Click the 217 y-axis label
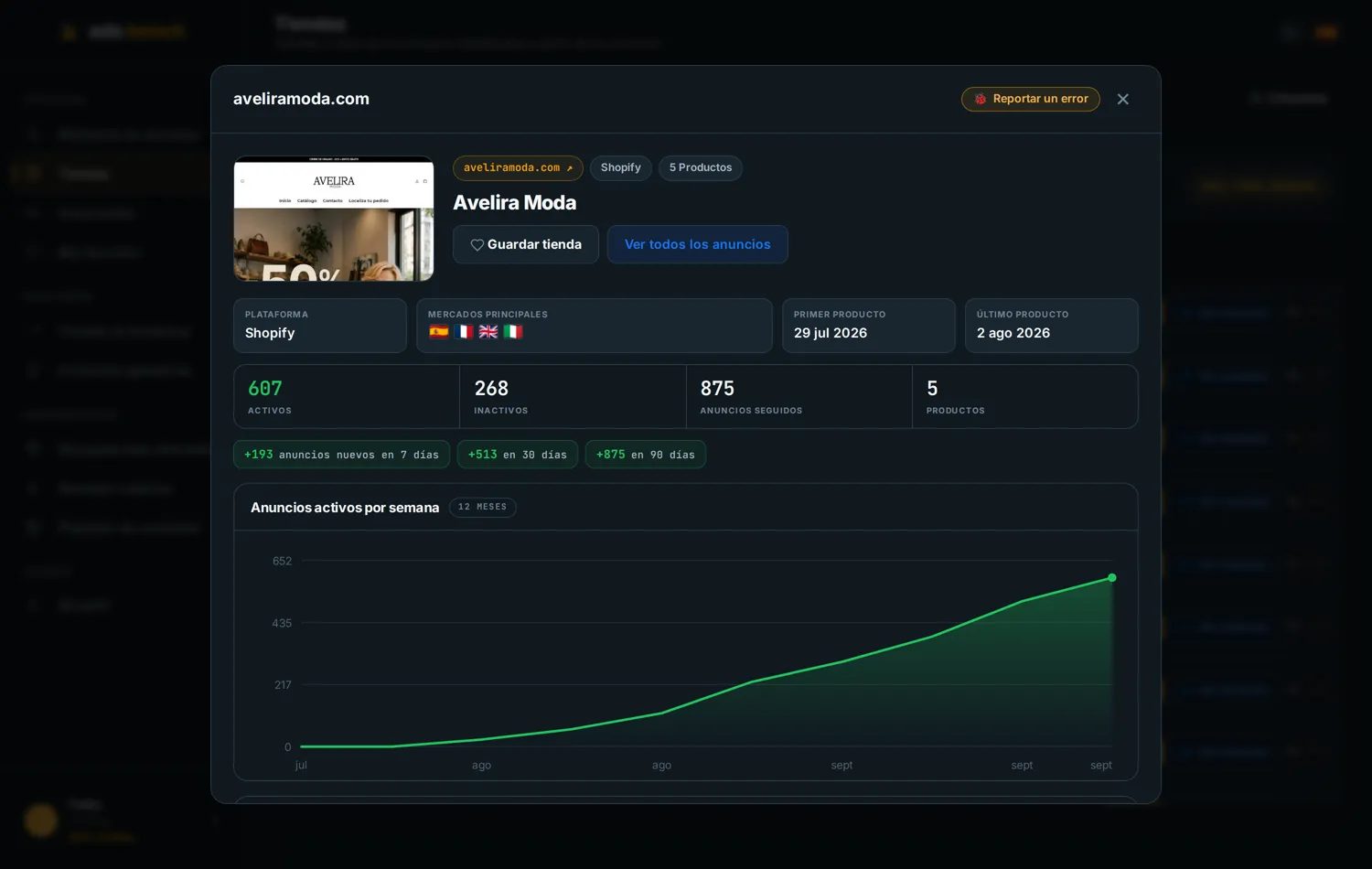Viewport: 1372px width, 869px height. (283, 685)
